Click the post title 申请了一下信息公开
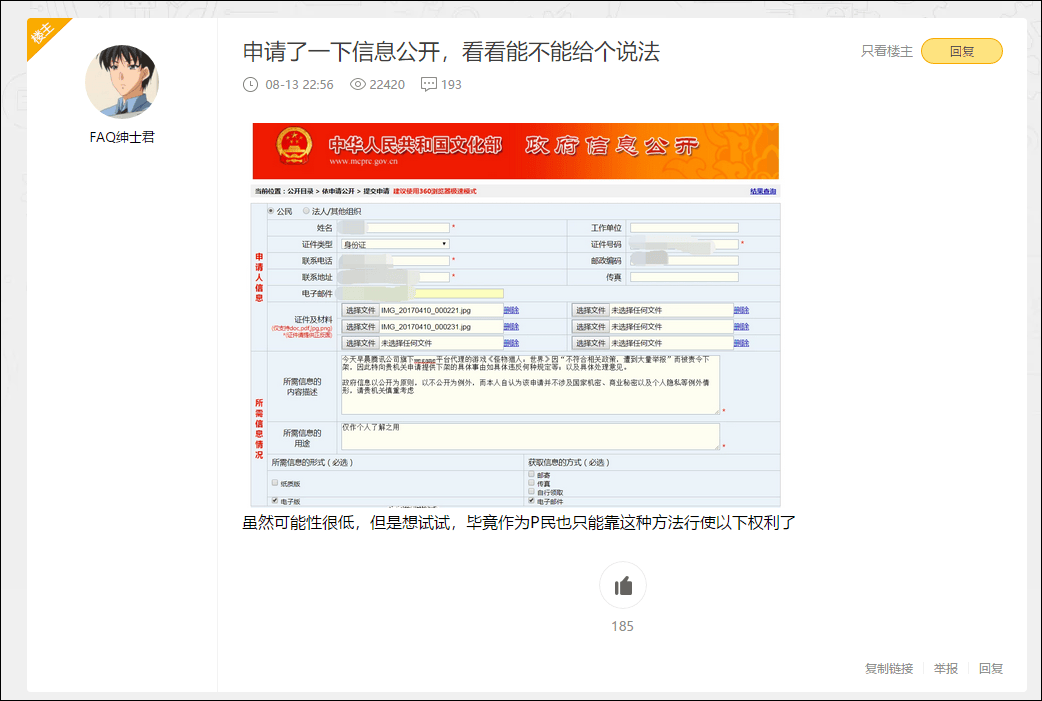Image resolution: width=1042 pixels, height=701 pixels. coord(451,52)
